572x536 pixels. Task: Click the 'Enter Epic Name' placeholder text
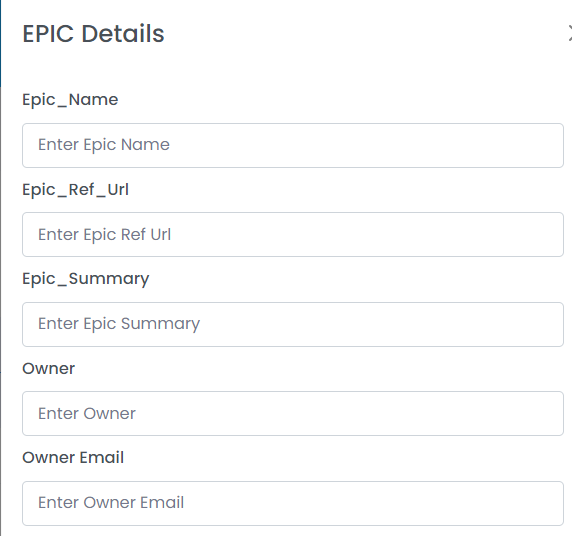(x=104, y=145)
